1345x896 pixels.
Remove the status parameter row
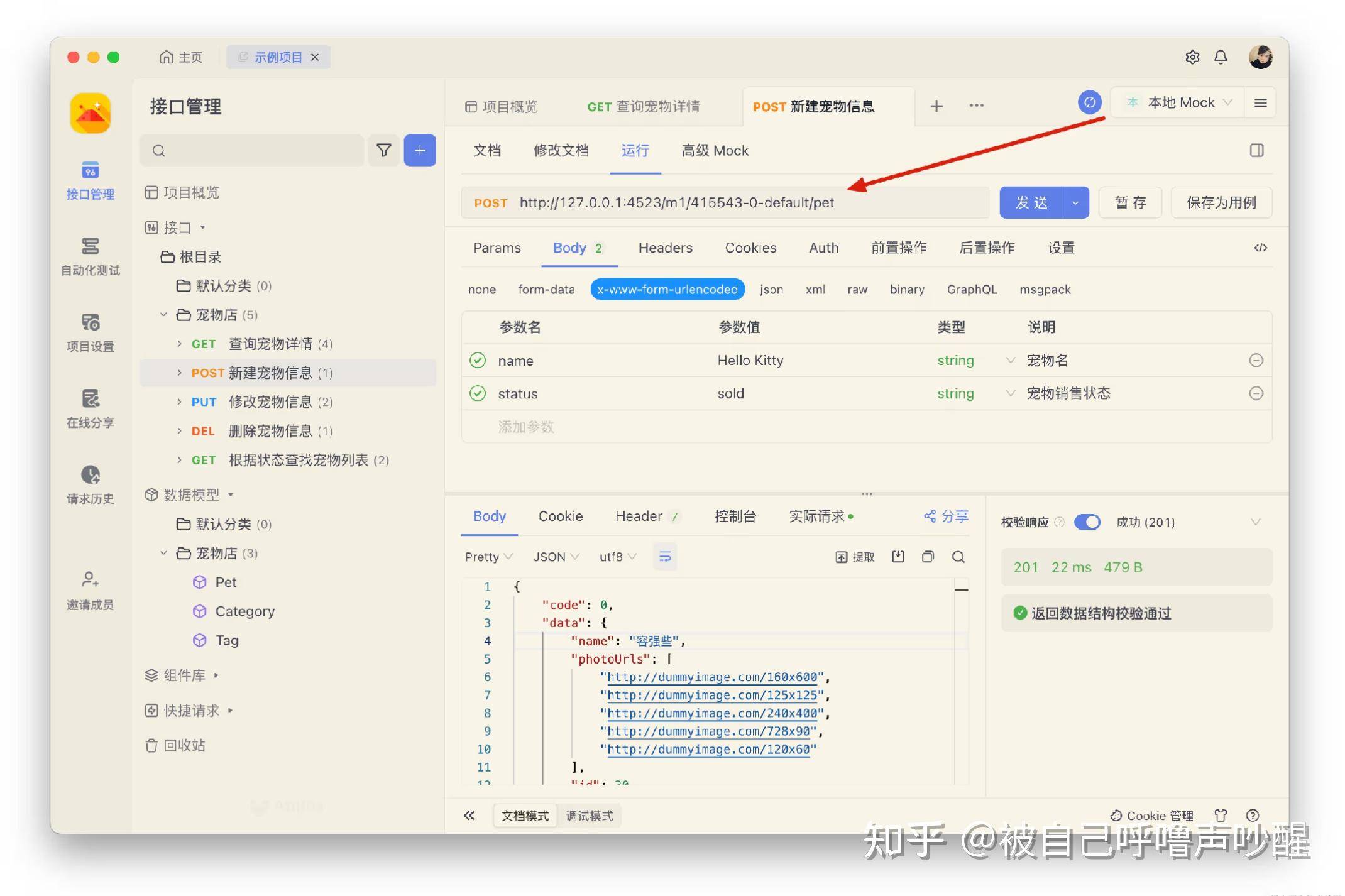tap(1256, 393)
